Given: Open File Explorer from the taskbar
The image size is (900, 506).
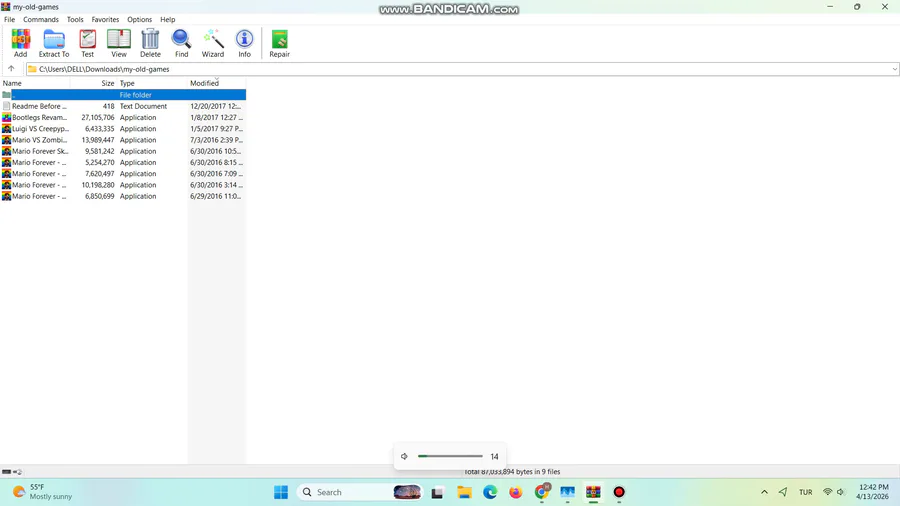Looking at the screenshot, I should (464, 492).
